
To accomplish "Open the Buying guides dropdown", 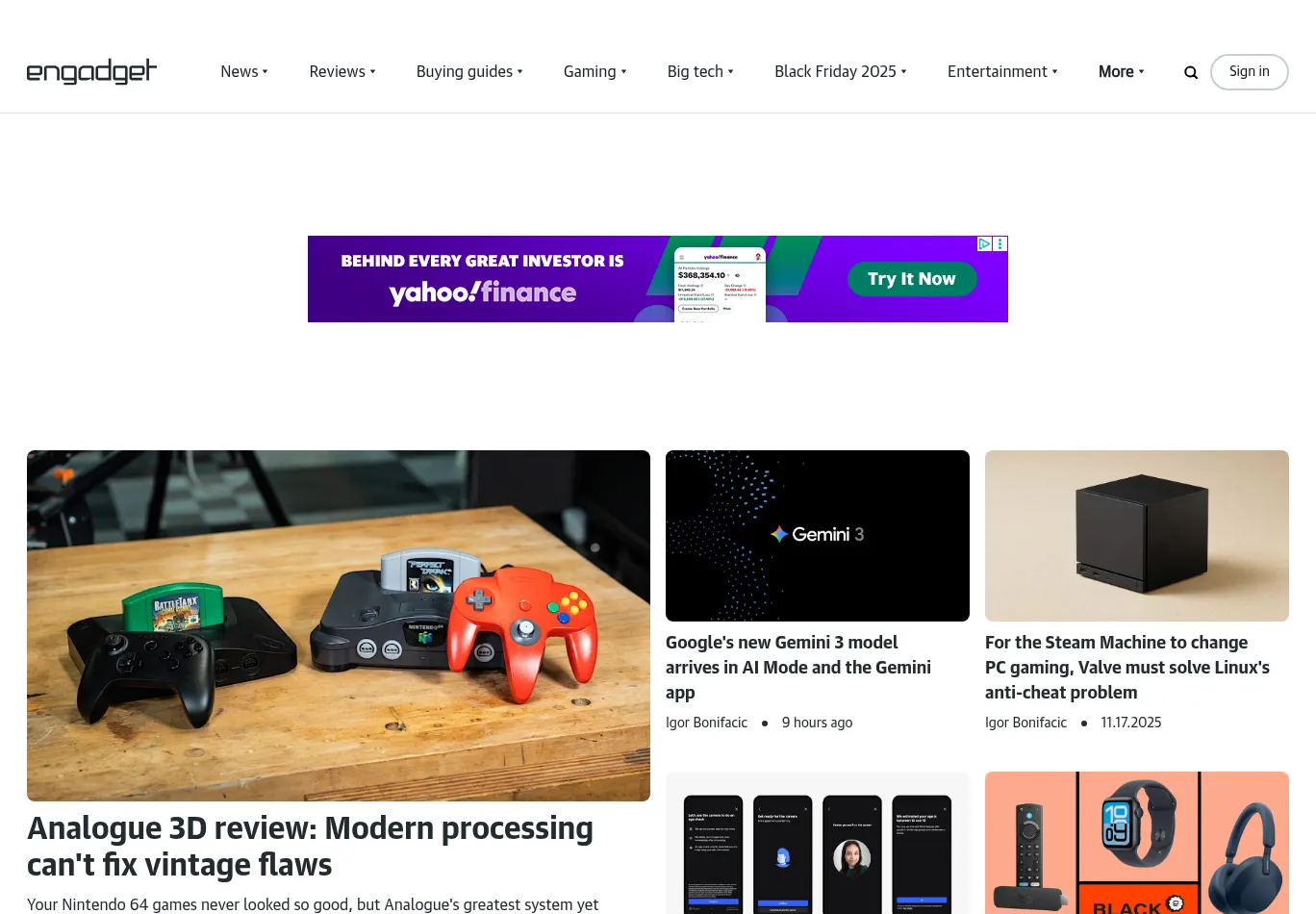I will click(469, 71).
